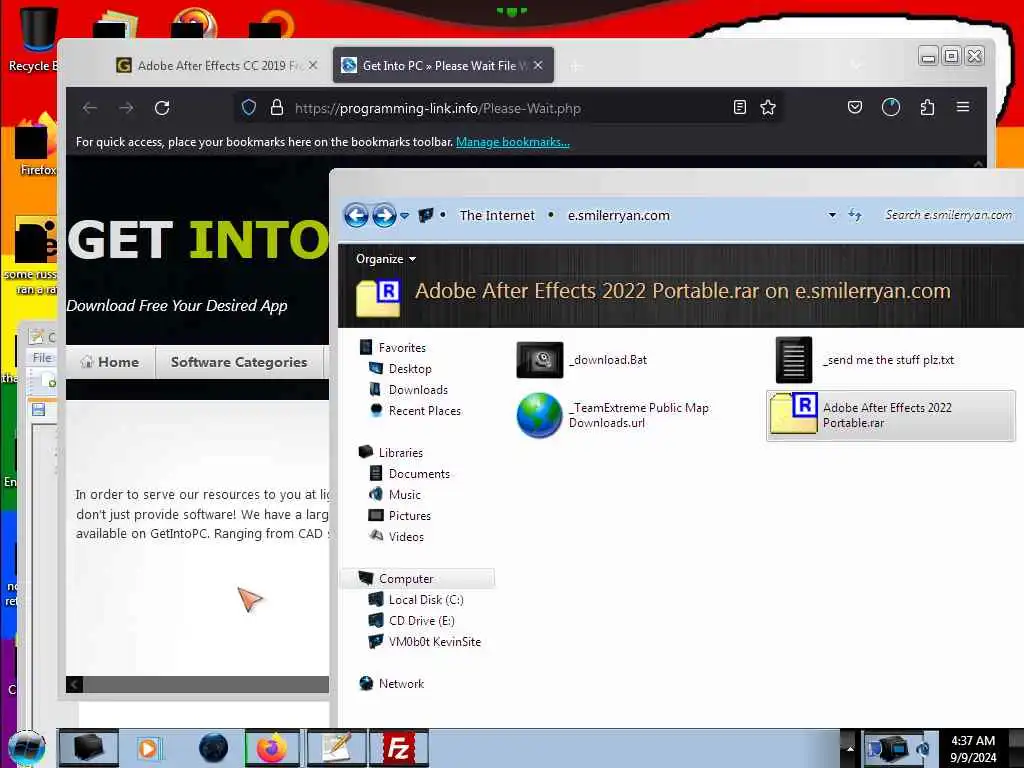This screenshot has width=1024, height=768.
Task: Open the Manage bookmarks link
Action: coord(513,142)
